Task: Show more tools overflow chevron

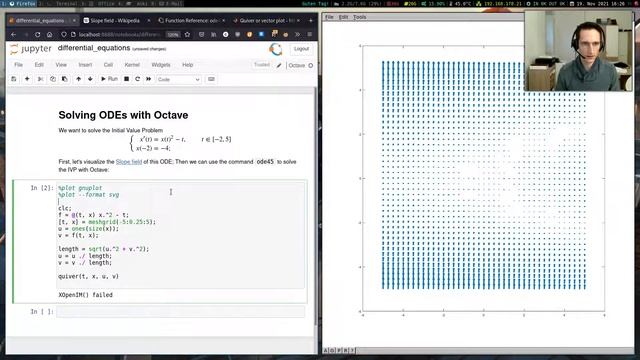Action: click(298, 35)
